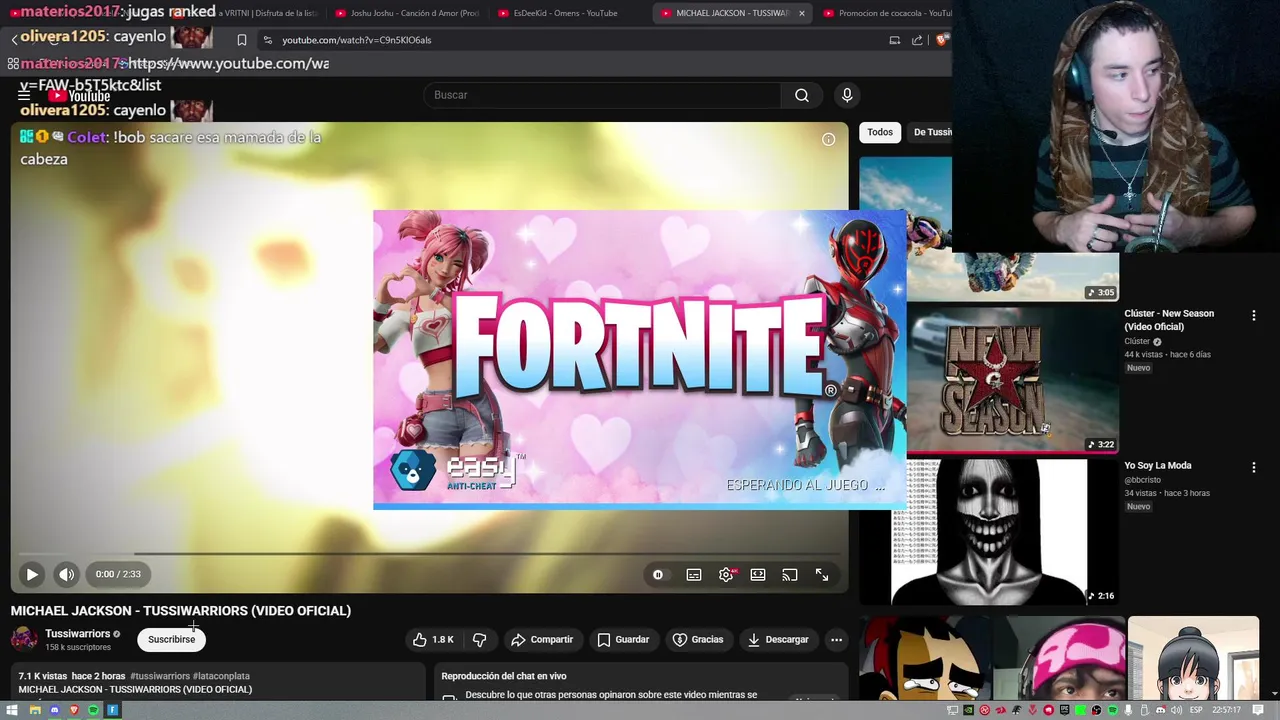Open more actions menu under the video
The image size is (1280, 720).
click(836, 640)
